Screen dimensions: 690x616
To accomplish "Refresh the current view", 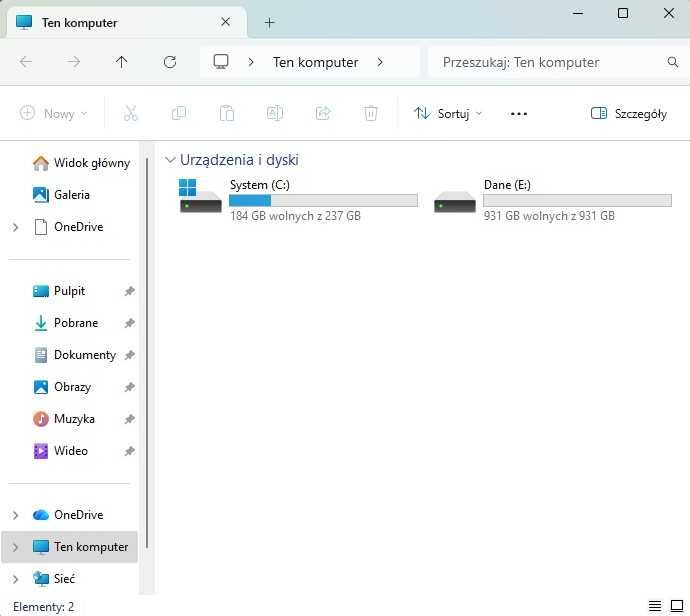I will click(x=170, y=62).
